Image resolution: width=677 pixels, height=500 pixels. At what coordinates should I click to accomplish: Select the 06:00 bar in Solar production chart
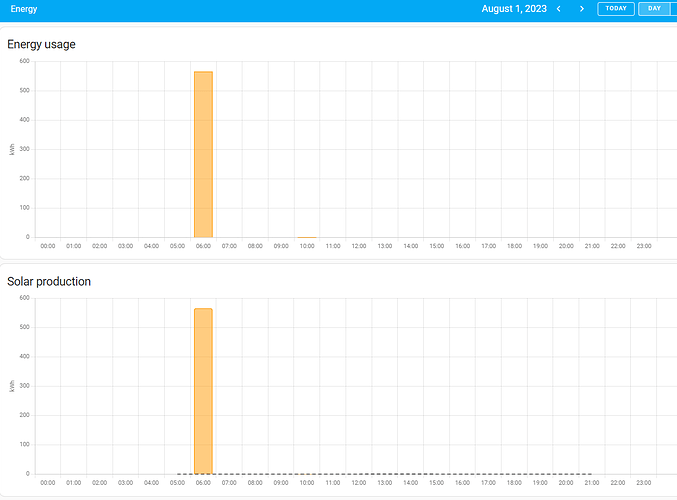click(203, 391)
